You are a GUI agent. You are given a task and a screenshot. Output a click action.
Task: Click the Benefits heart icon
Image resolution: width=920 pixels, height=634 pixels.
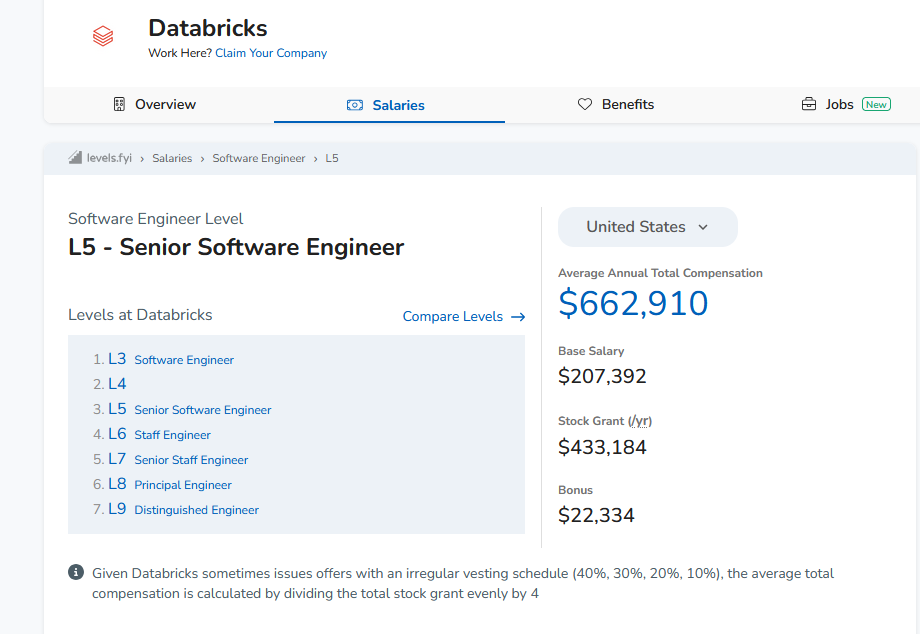pos(585,104)
